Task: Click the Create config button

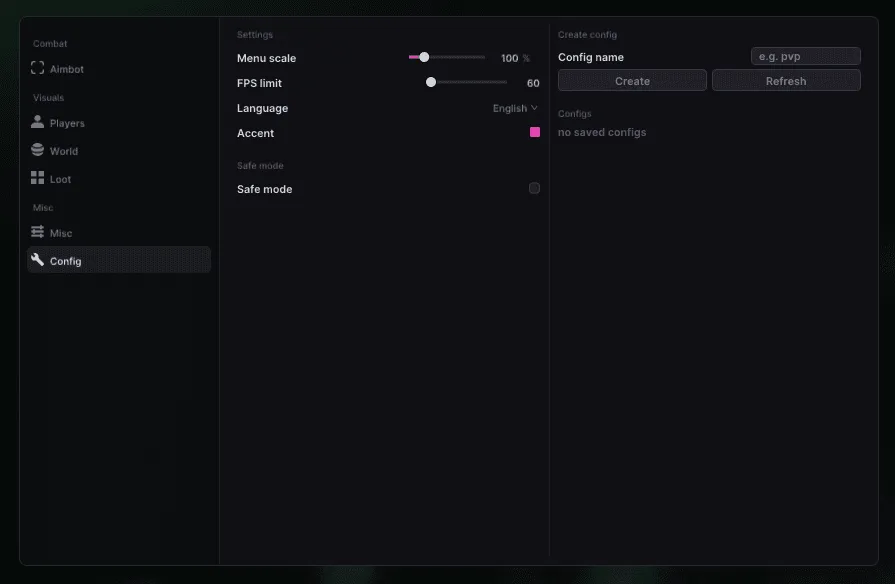Action: 632,80
